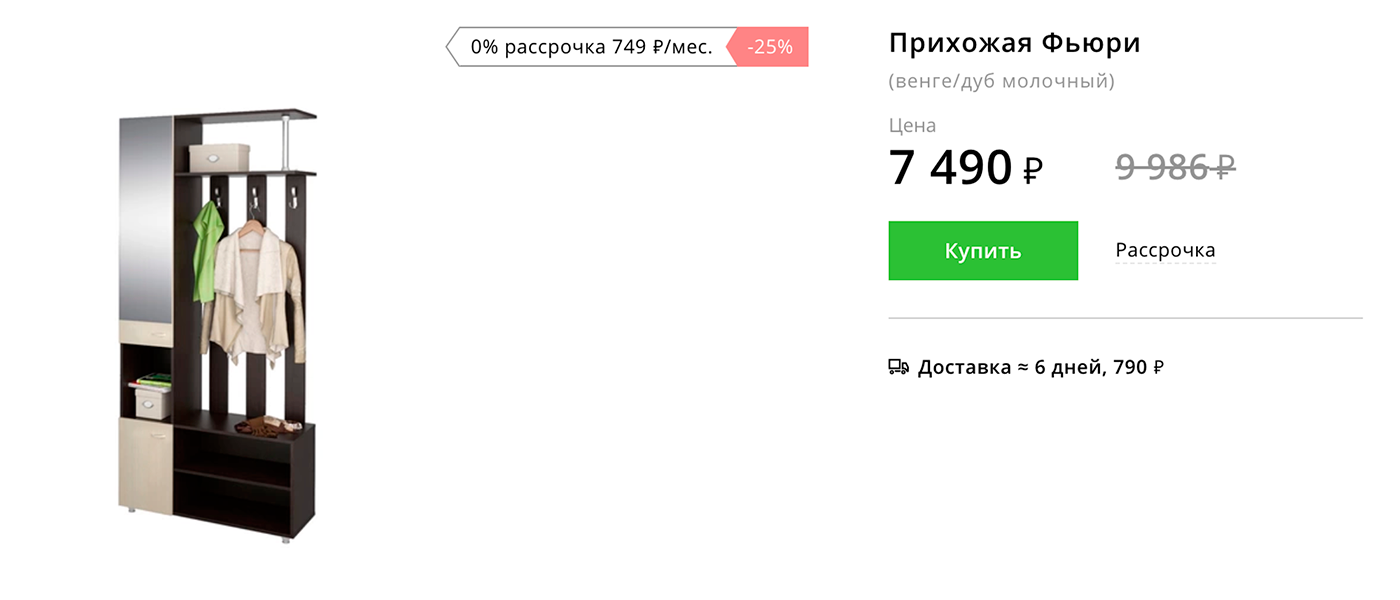Click the Прихожая Фьюри product title
This screenshot has height=600, width=1400.
1014,44
